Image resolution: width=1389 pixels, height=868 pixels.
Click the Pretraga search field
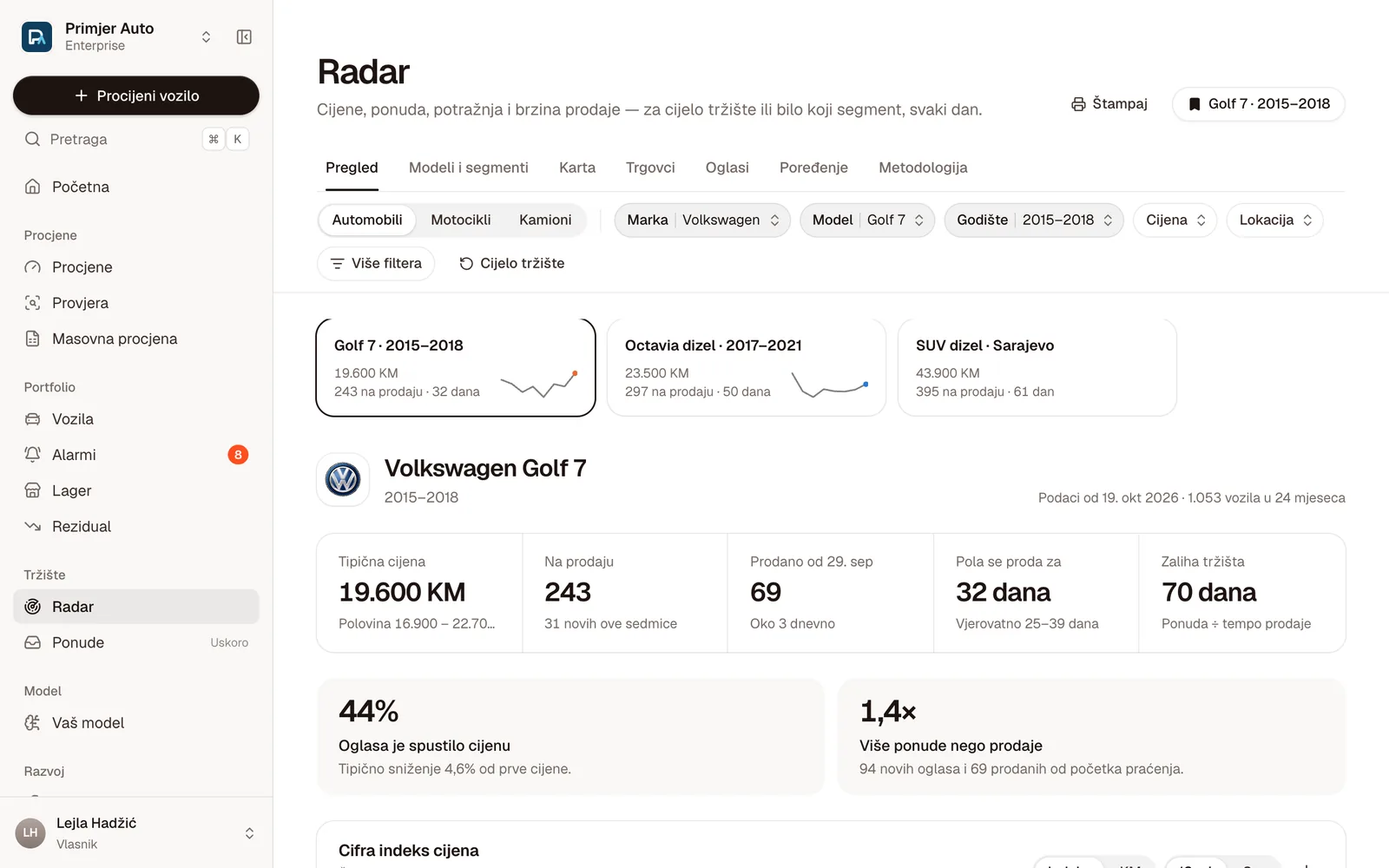(x=136, y=139)
